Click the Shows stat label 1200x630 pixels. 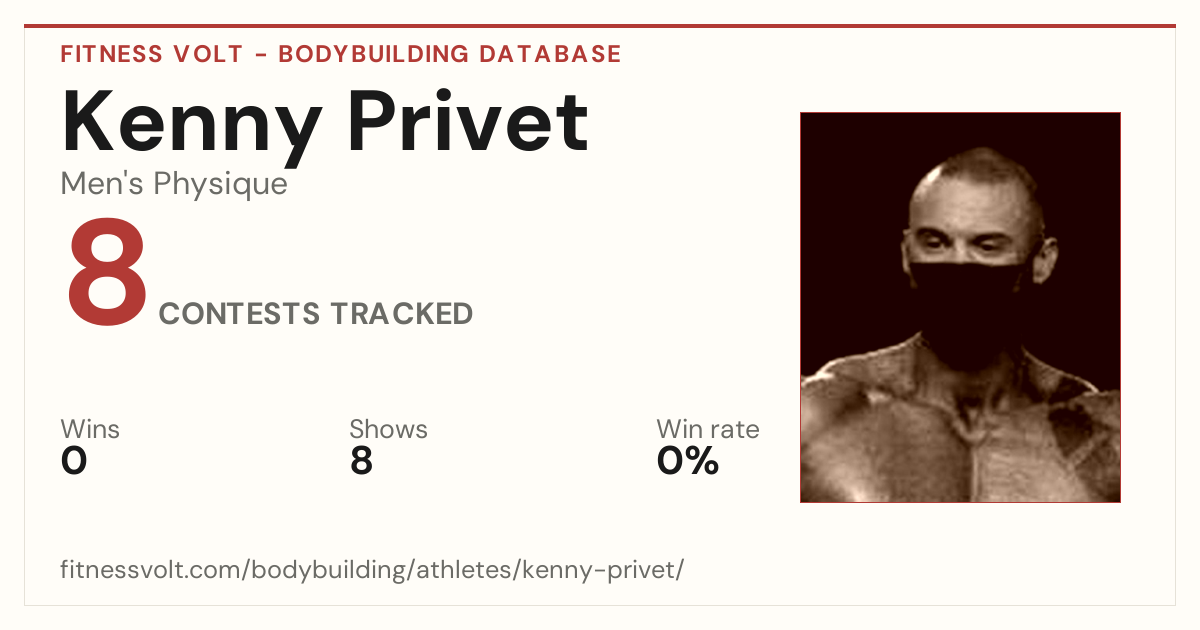tap(388, 429)
